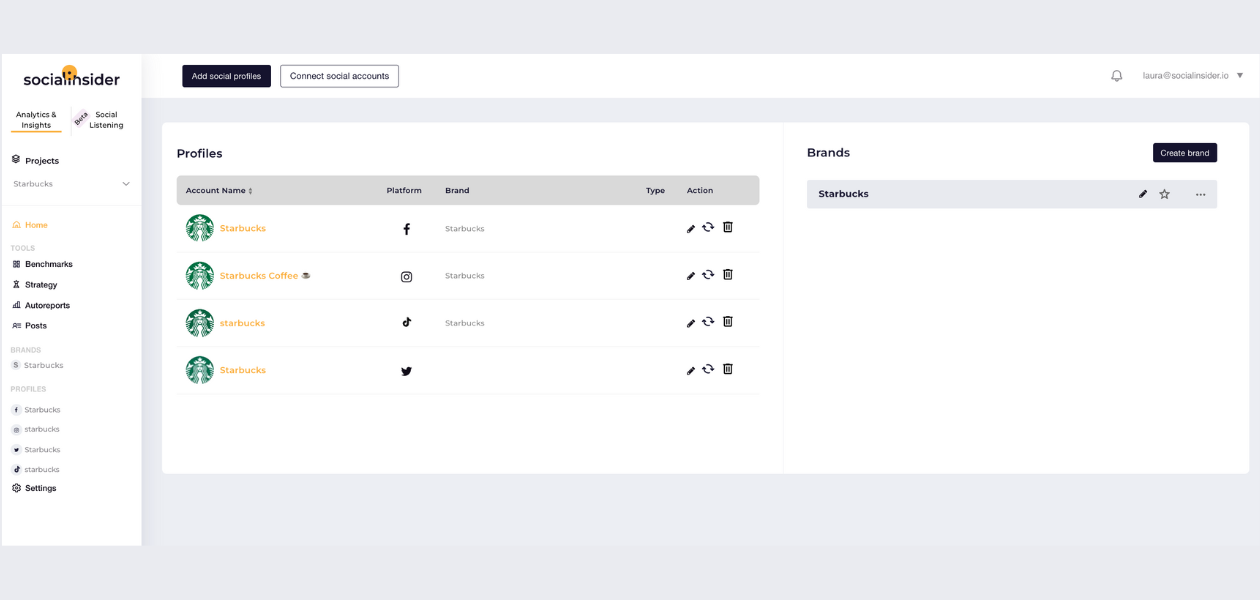Click Add social profiles button
This screenshot has height=600, width=1260.
click(x=226, y=76)
